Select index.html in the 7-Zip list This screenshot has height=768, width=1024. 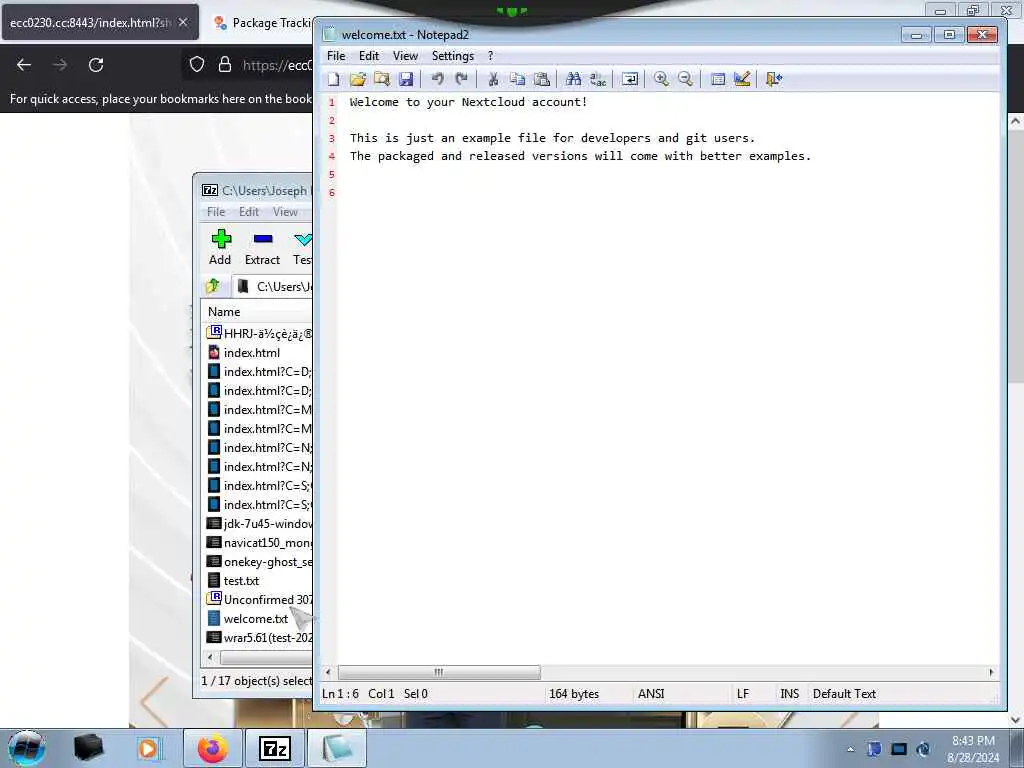click(x=252, y=353)
